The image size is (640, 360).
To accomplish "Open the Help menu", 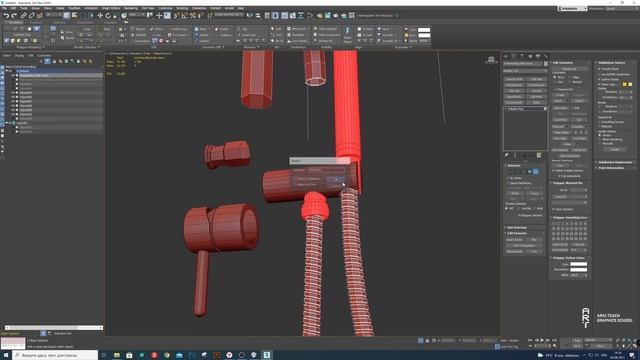I will [x=241, y=8].
